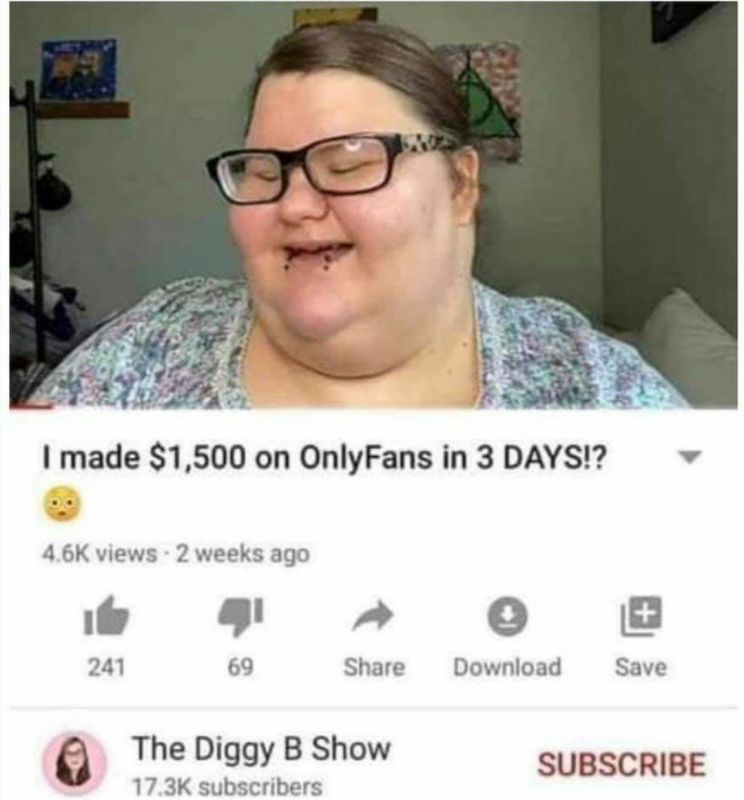The width and height of the screenshot is (744, 800).
Task: Click the red video progress bar
Action: (31, 407)
